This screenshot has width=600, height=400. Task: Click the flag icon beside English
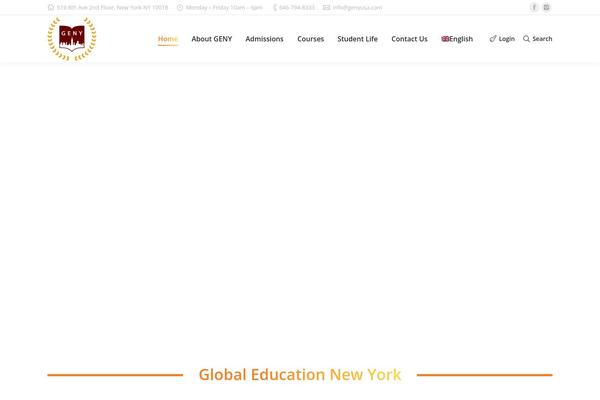pyautogui.click(x=445, y=39)
